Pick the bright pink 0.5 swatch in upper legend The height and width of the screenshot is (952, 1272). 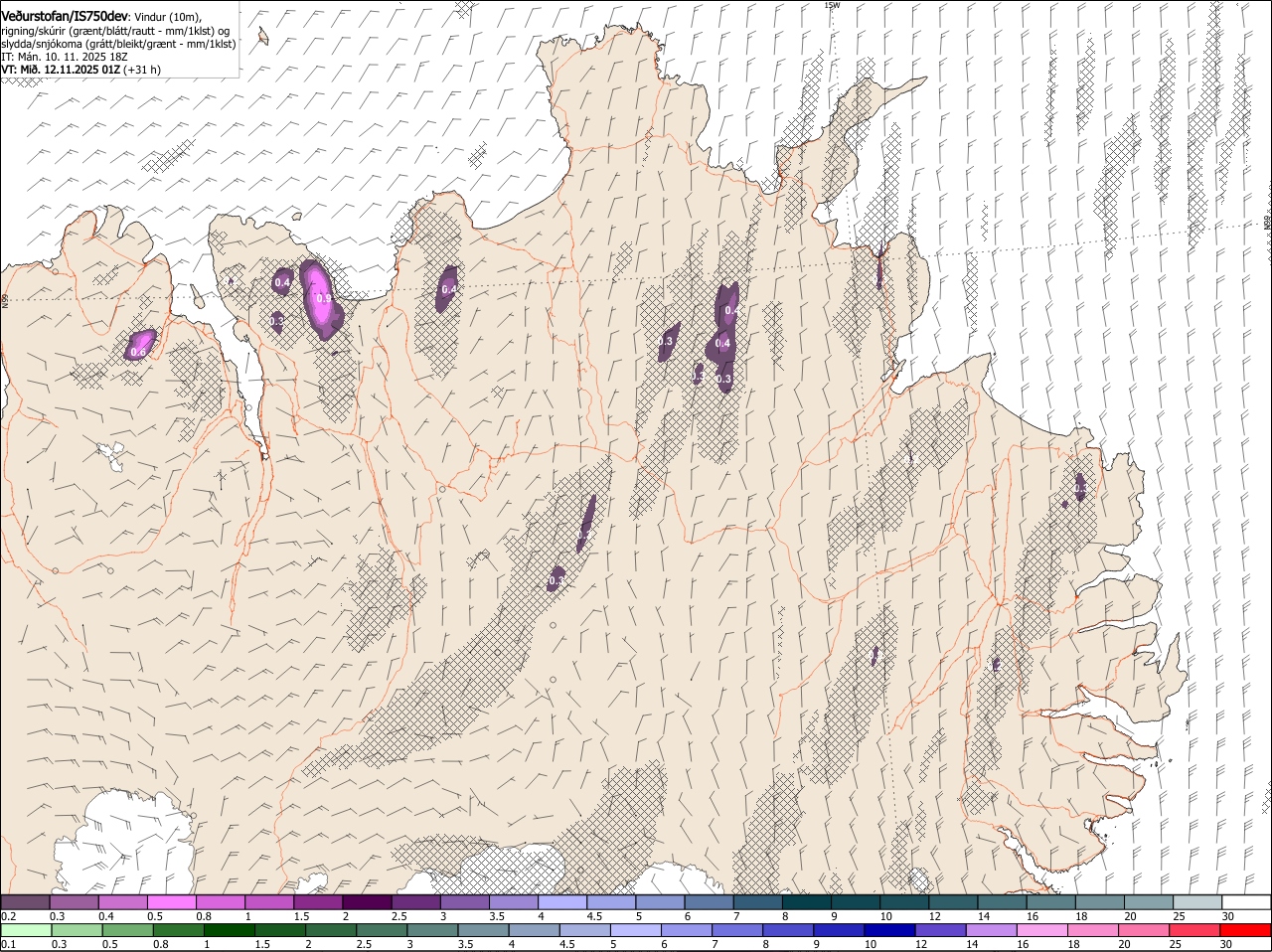pos(171,901)
